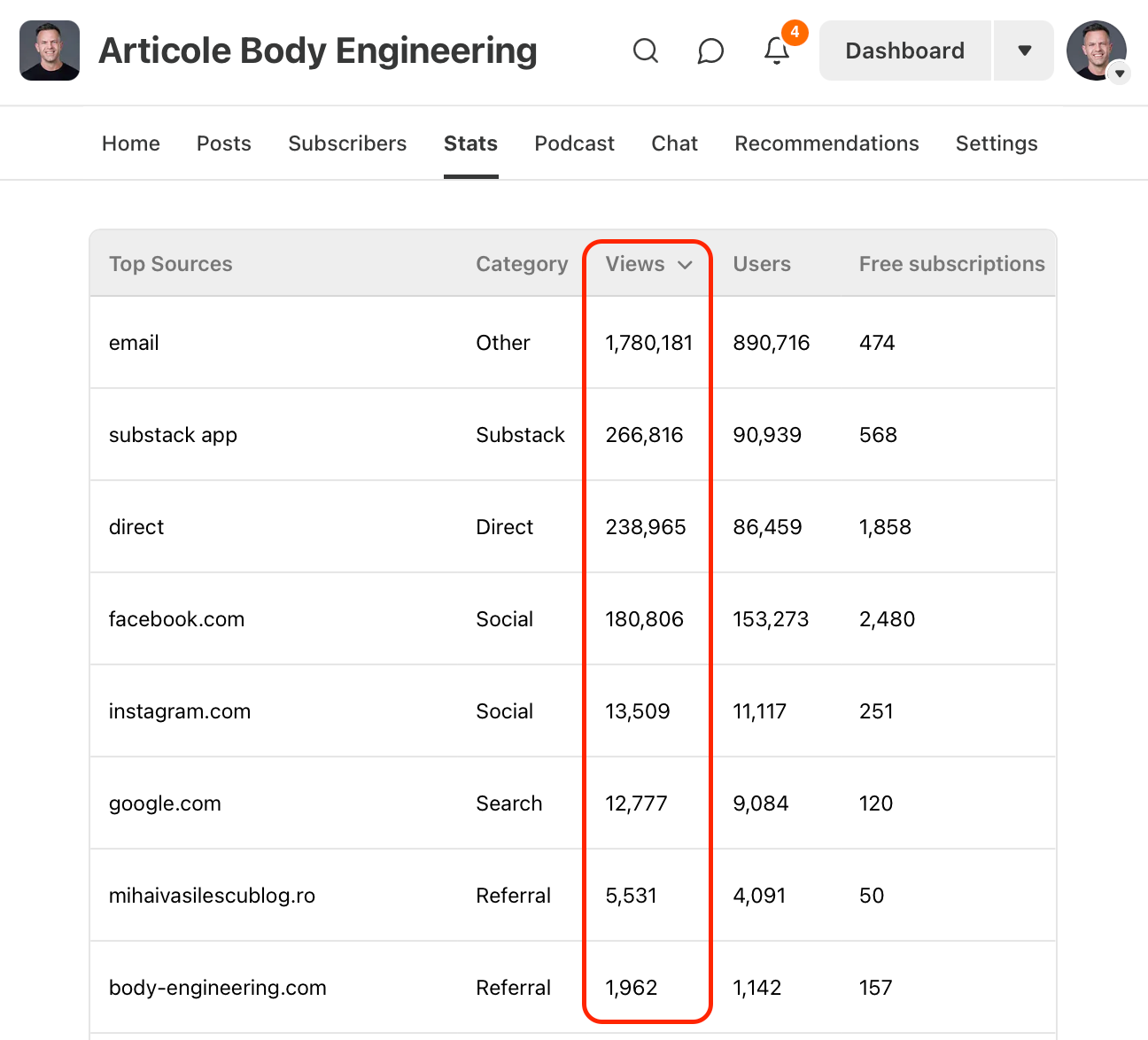Click the 5,531 views value
Image resolution: width=1148 pixels, height=1040 pixels.
(x=632, y=896)
